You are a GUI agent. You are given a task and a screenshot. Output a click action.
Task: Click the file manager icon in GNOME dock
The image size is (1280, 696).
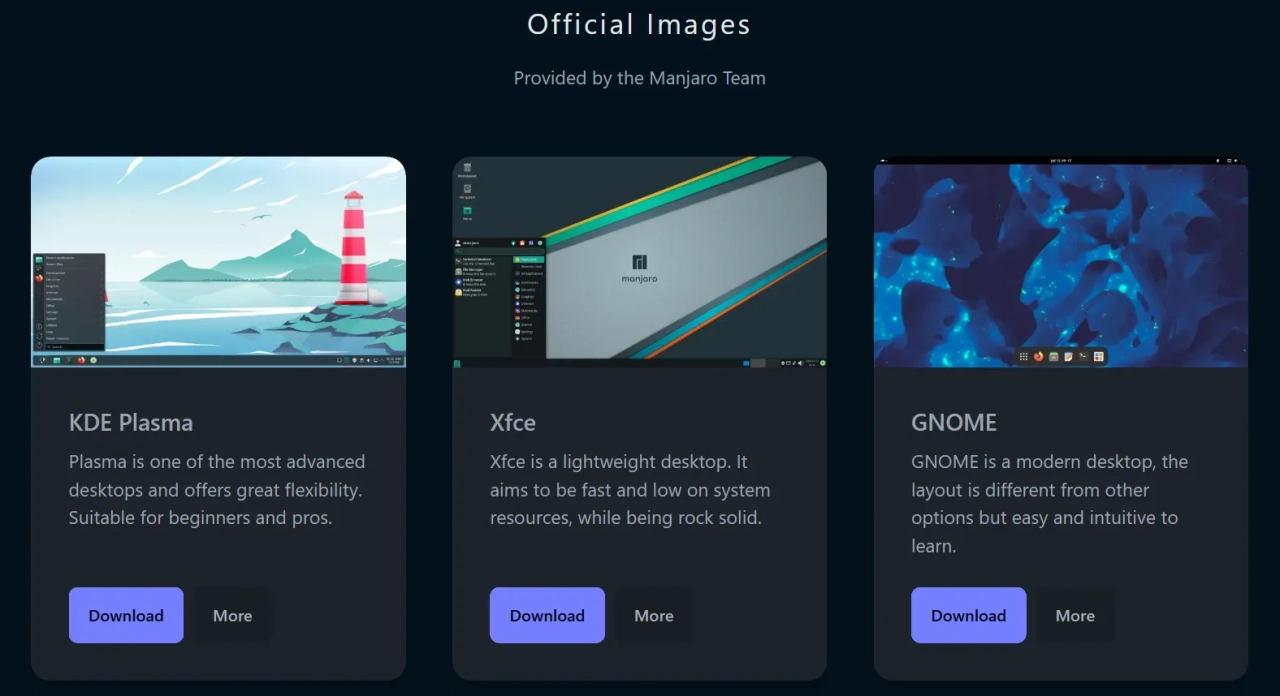click(x=1053, y=357)
